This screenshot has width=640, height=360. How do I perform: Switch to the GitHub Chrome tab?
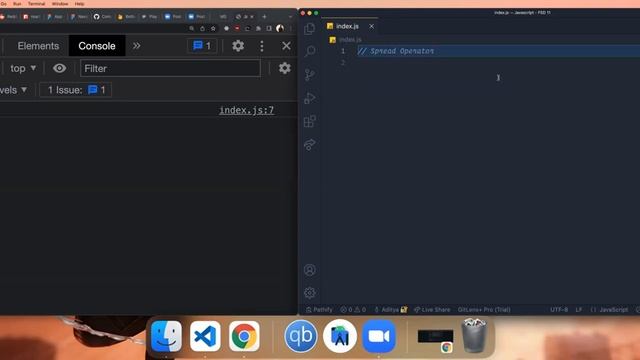102,17
